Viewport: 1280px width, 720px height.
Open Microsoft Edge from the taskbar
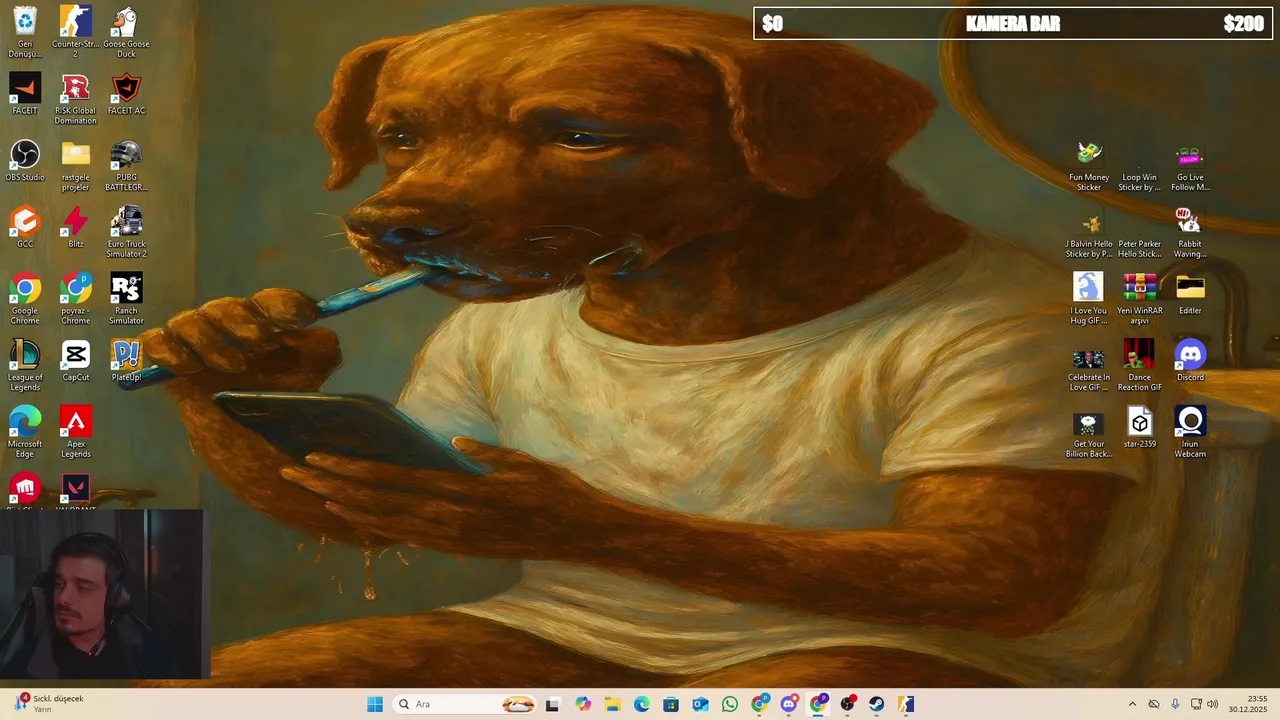pyautogui.click(x=641, y=704)
